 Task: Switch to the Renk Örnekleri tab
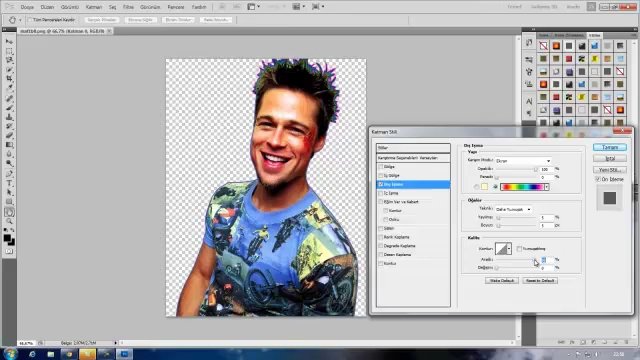pos(569,36)
